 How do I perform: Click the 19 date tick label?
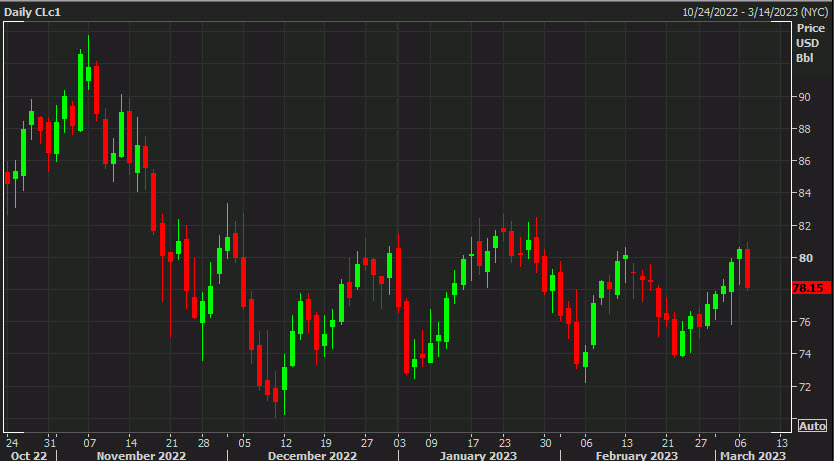coord(326,443)
